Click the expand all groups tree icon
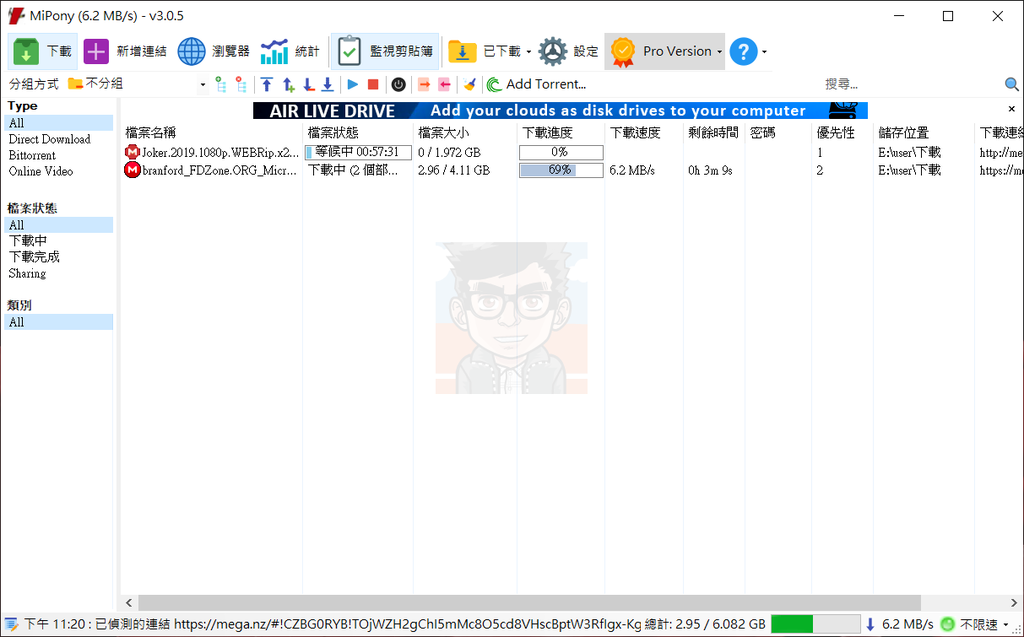 [x=221, y=84]
